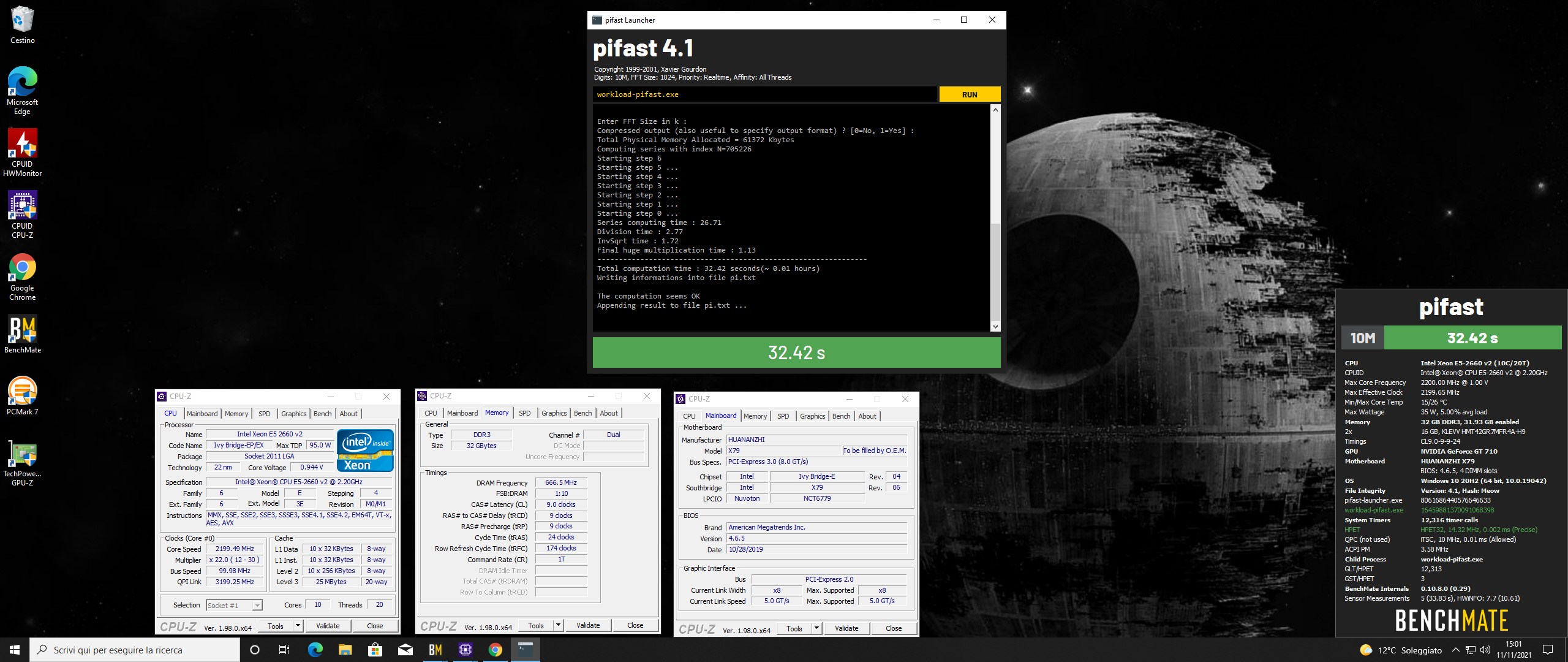Image resolution: width=1568 pixels, height=662 pixels.
Task: Click the console scroll-up arrow
Action: 995,110
